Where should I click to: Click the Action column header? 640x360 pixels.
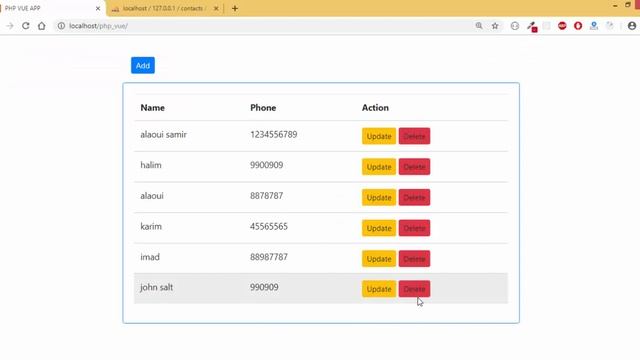(375, 108)
